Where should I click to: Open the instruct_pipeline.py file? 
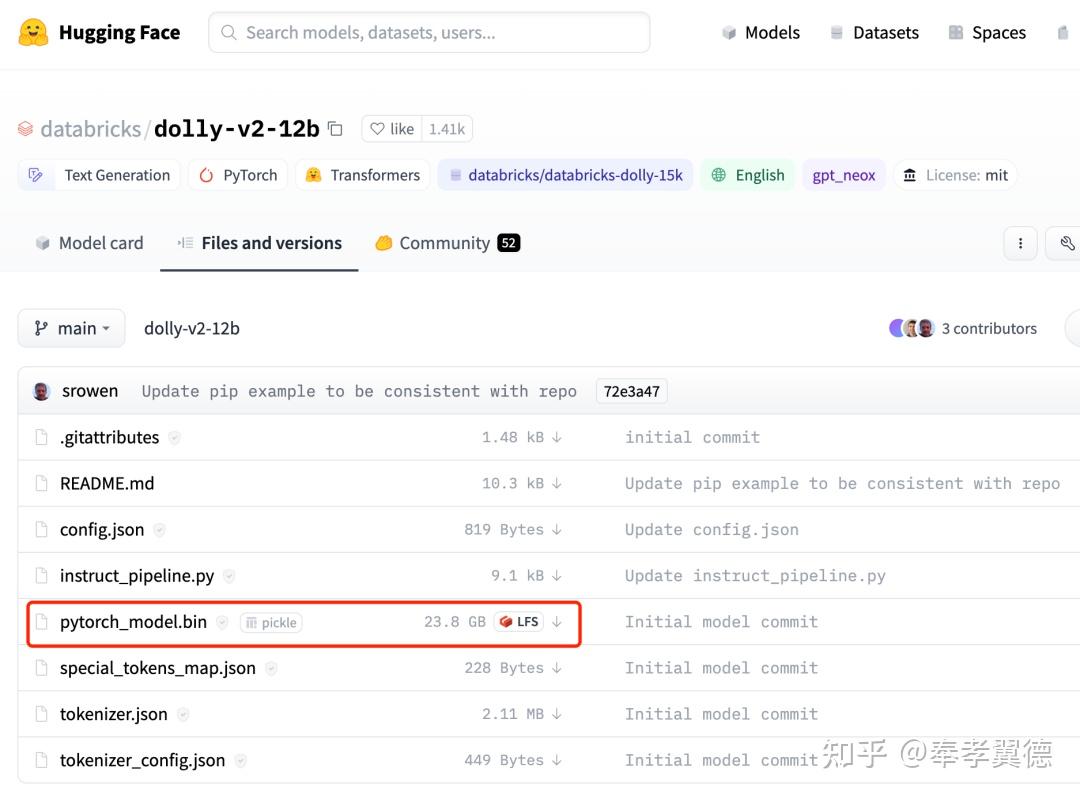(137, 576)
